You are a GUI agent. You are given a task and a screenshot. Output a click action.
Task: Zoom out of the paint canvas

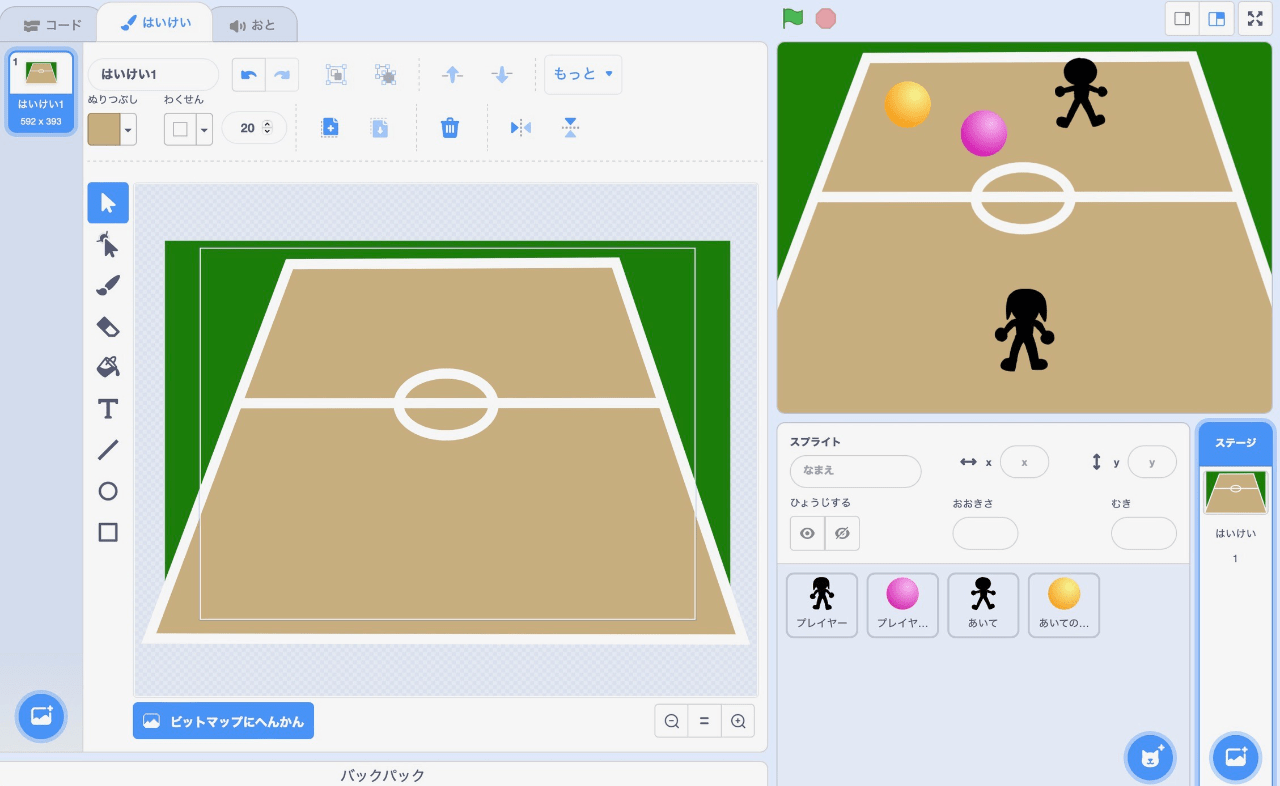click(x=672, y=720)
